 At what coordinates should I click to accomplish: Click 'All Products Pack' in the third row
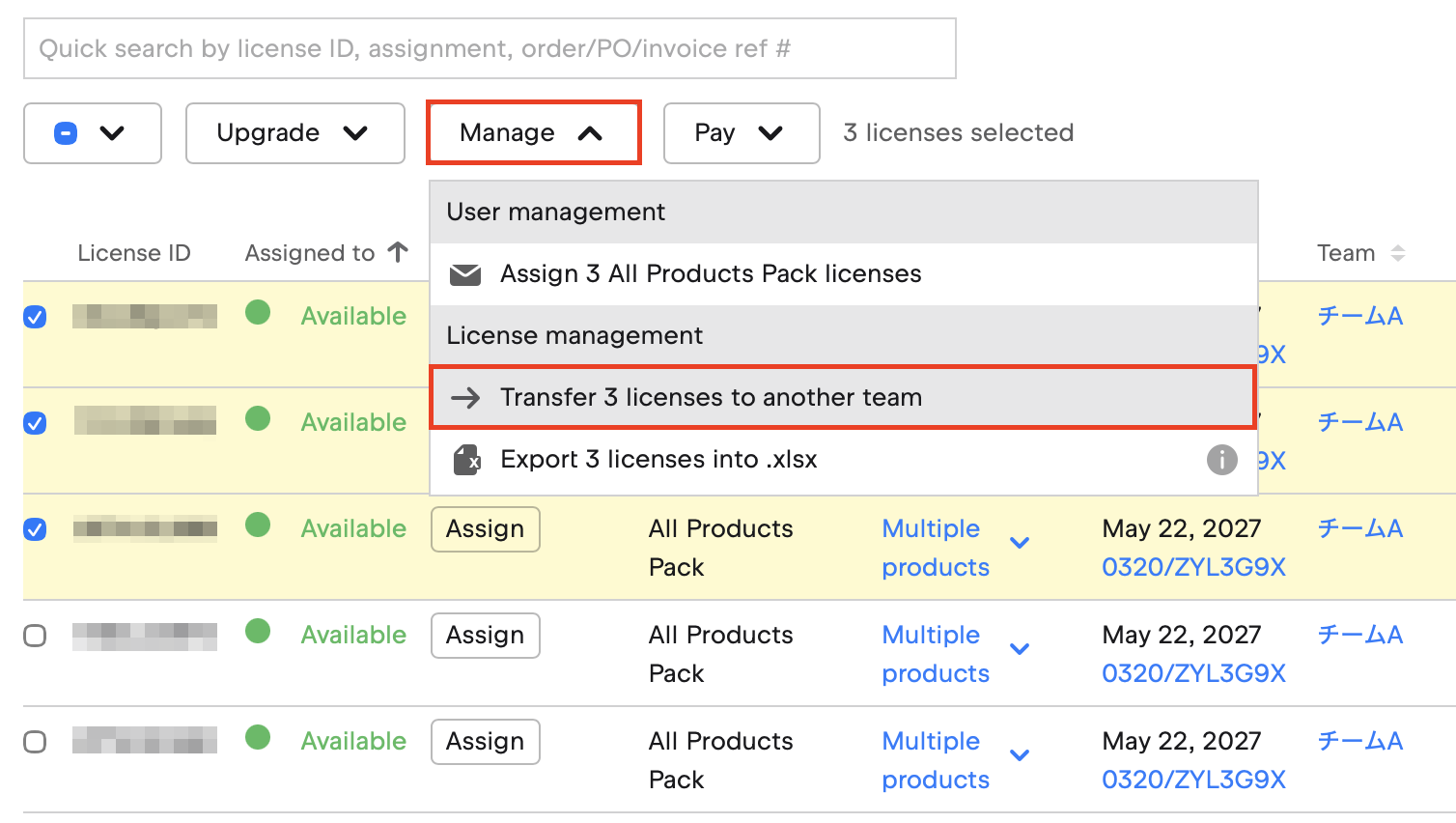721,548
